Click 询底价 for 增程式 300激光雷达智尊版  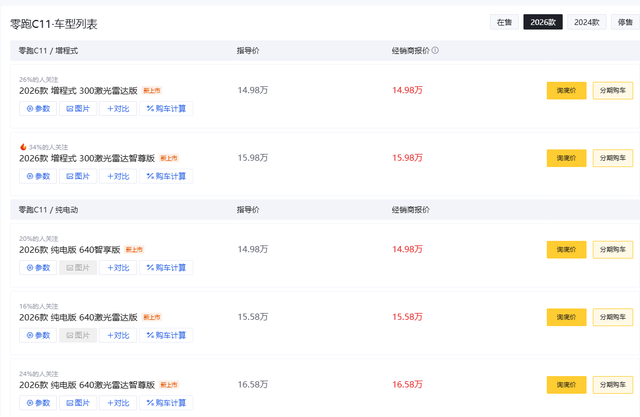tap(567, 158)
